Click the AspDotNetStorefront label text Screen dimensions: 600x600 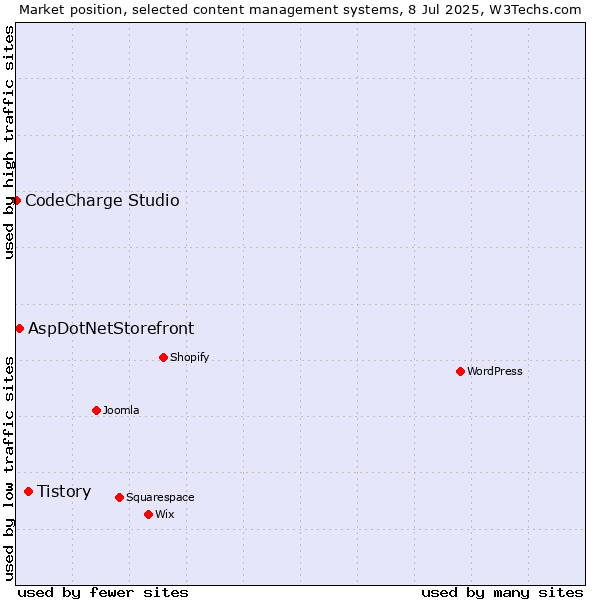[x=111, y=329]
